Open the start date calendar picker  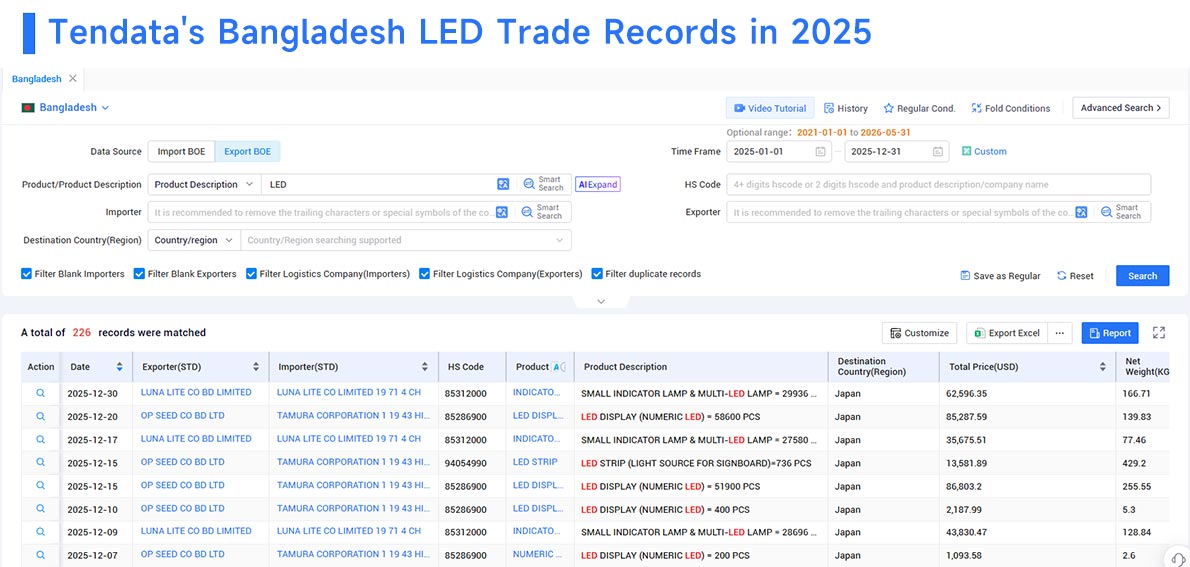coord(820,152)
